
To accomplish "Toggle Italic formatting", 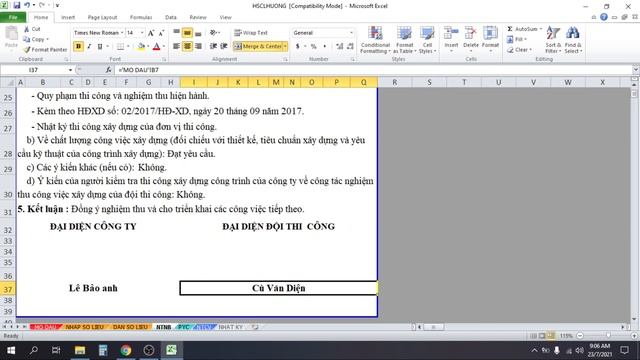I will (x=89, y=47).
